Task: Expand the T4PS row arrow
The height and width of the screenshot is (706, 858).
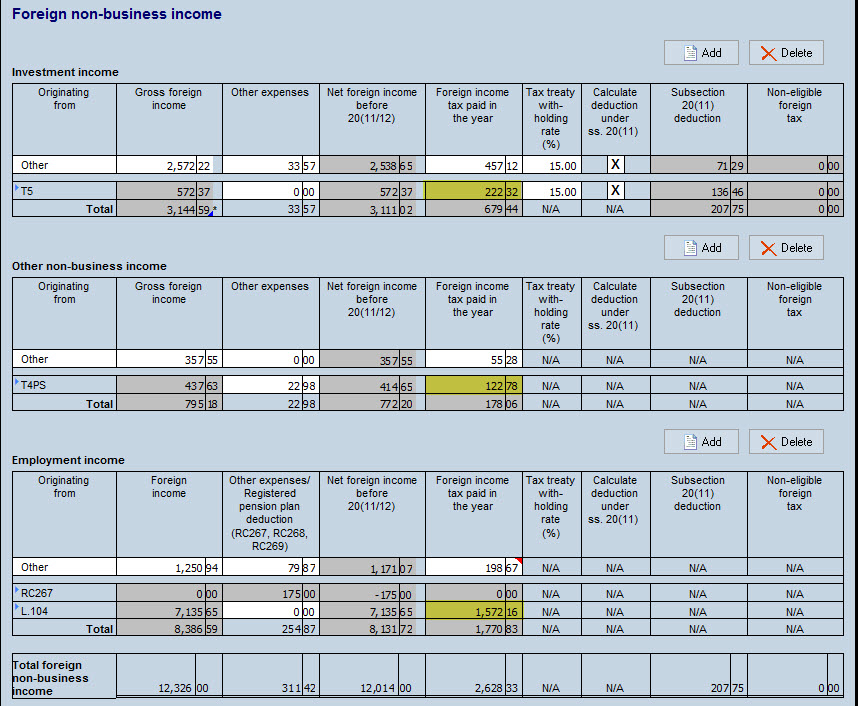Action: click(17, 382)
